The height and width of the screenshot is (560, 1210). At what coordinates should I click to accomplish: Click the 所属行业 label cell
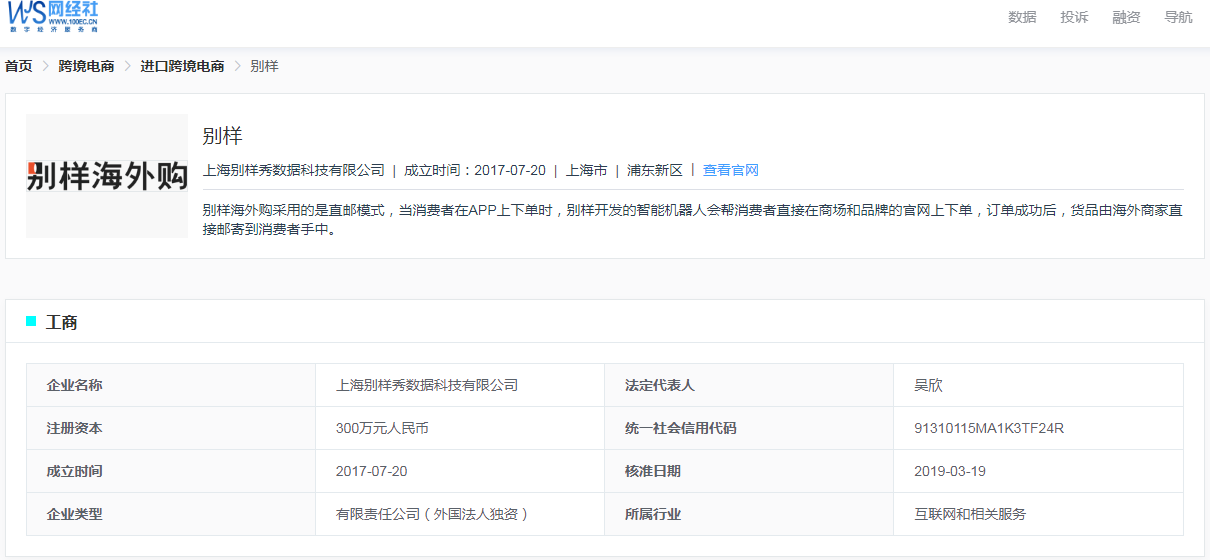pyautogui.click(x=749, y=514)
